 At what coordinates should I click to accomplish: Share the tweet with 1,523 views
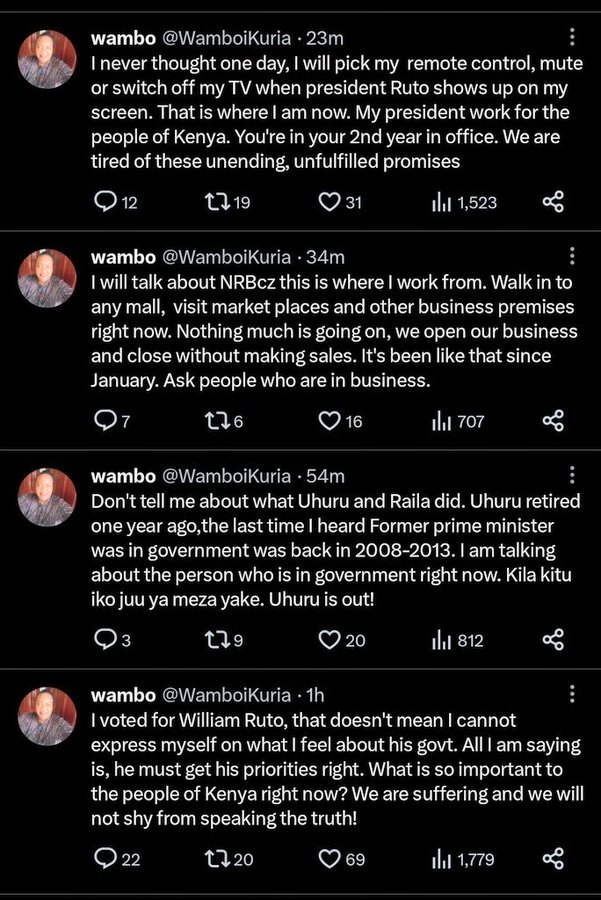[x=553, y=203]
